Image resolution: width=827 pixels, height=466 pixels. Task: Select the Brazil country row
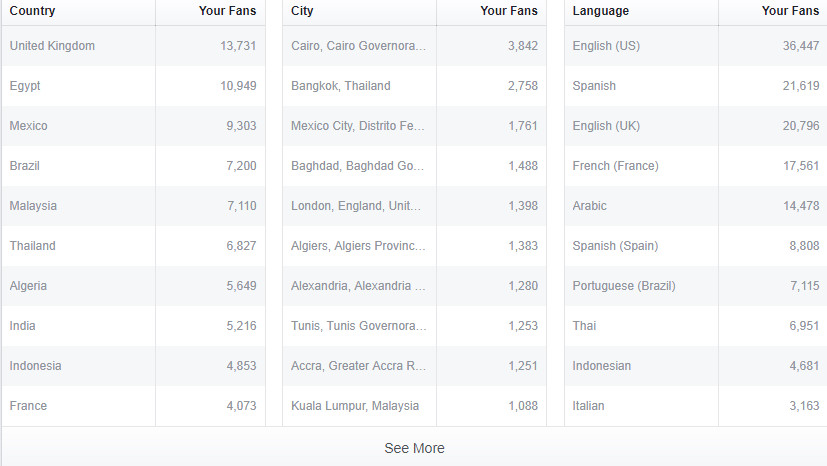pos(25,166)
